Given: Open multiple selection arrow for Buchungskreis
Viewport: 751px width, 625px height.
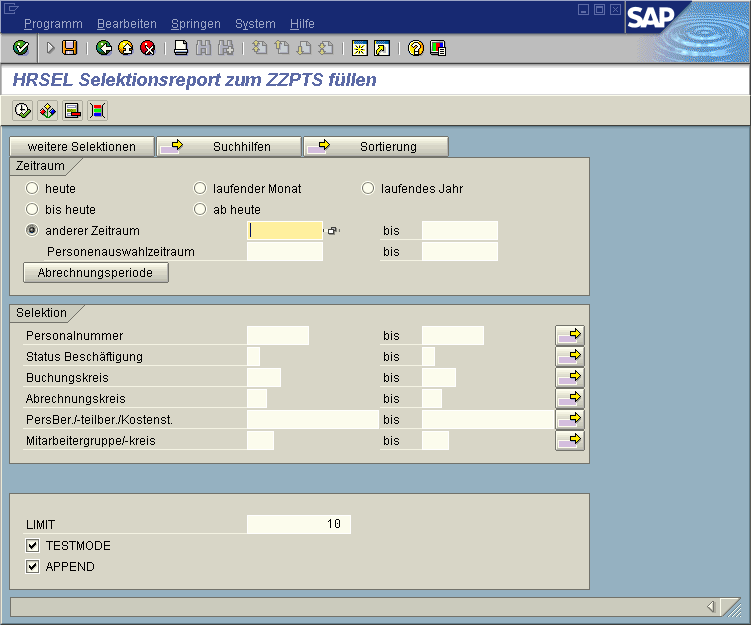Looking at the screenshot, I should (x=570, y=377).
